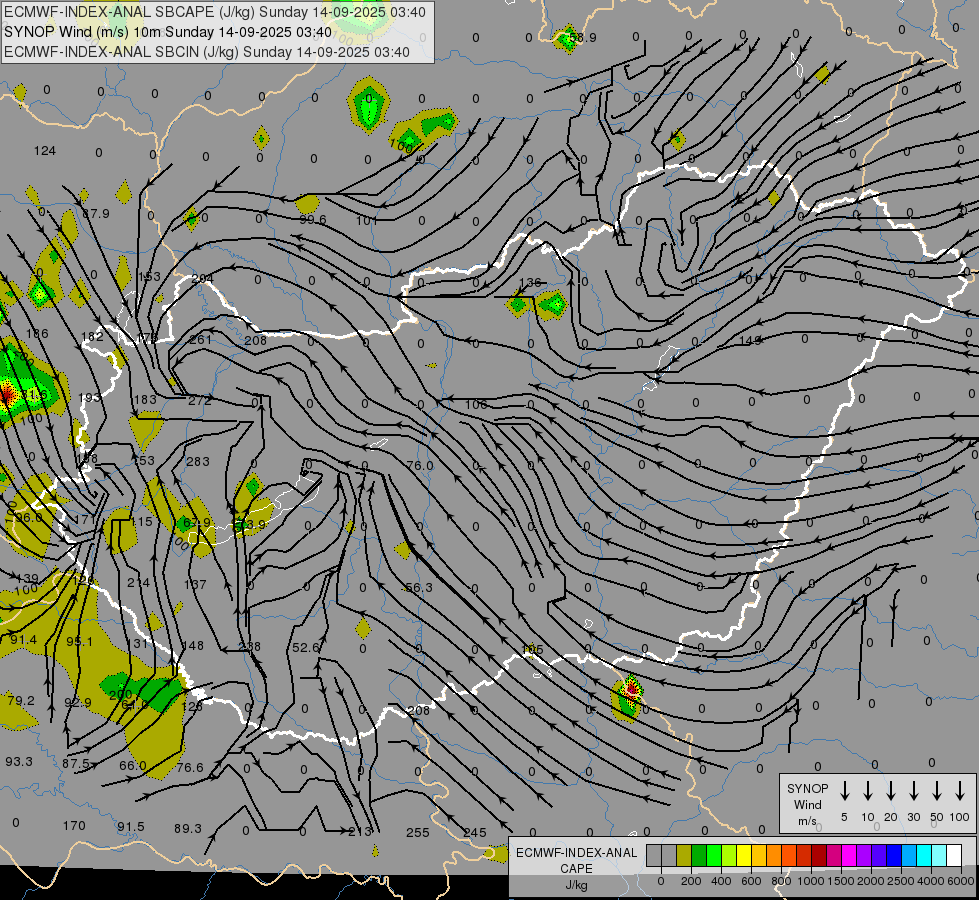The height and width of the screenshot is (900, 979).
Task: Click the '124' value at the upper left
Action: [x=44, y=151]
